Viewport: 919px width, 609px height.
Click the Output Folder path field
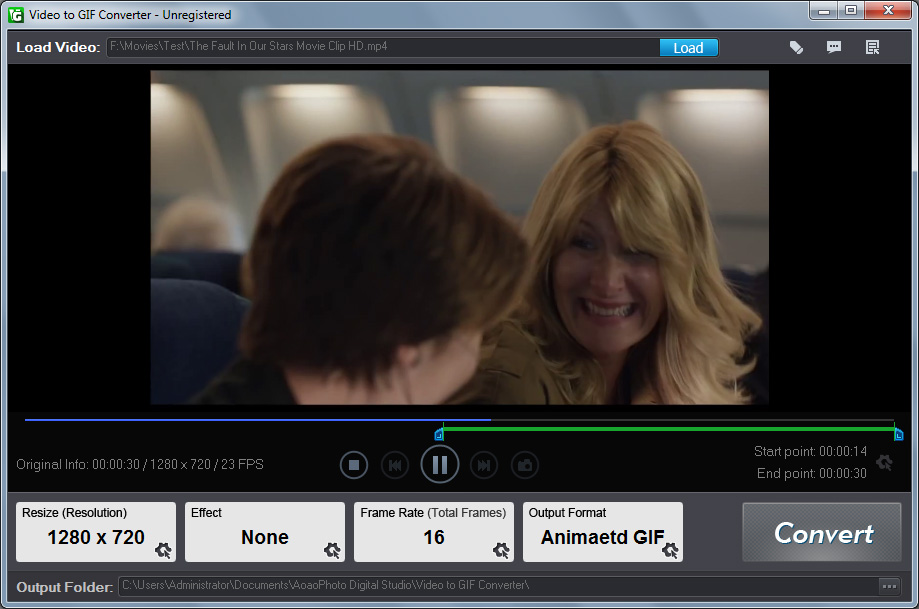pos(497,586)
